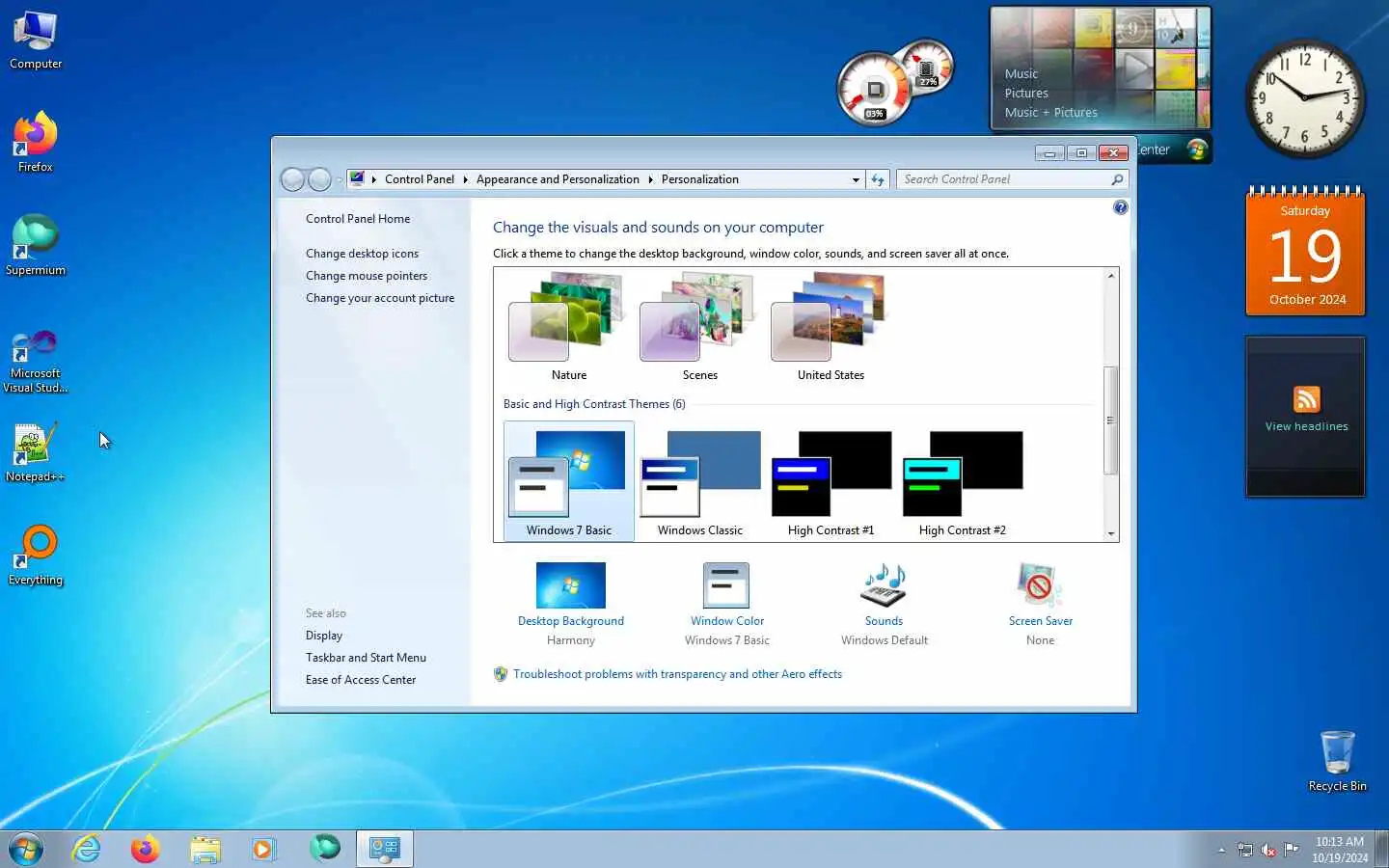Click the Pictures entry in media gadget
This screenshot has height=868, width=1389.
(1026, 94)
